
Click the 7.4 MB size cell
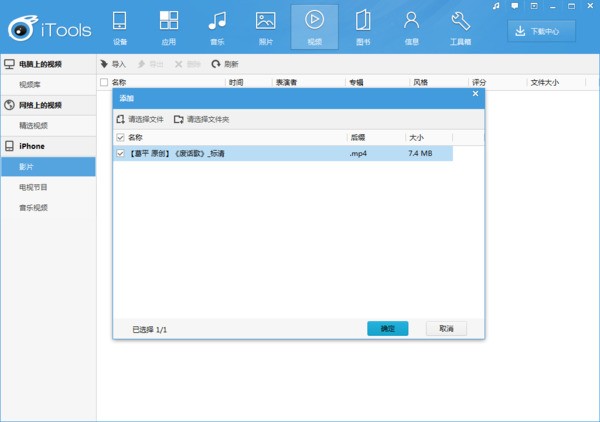[420, 153]
